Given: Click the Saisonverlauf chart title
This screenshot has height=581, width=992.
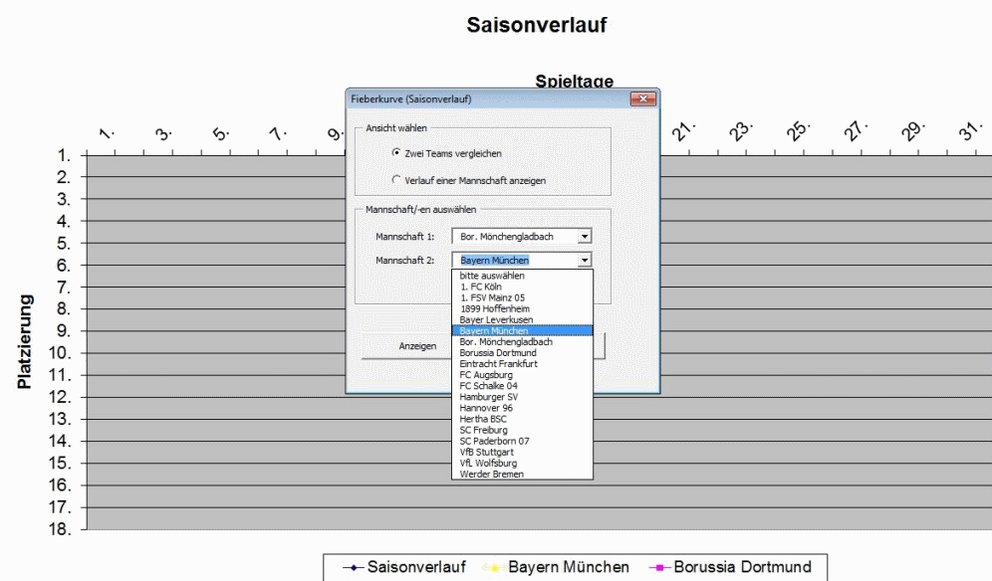Looking at the screenshot, I should click(x=536, y=25).
